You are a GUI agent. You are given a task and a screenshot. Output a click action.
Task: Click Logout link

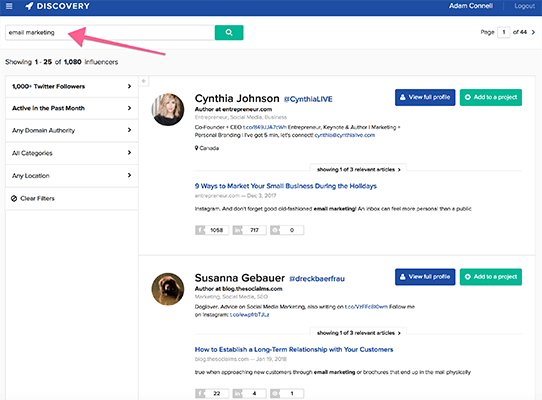click(x=524, y=6)
